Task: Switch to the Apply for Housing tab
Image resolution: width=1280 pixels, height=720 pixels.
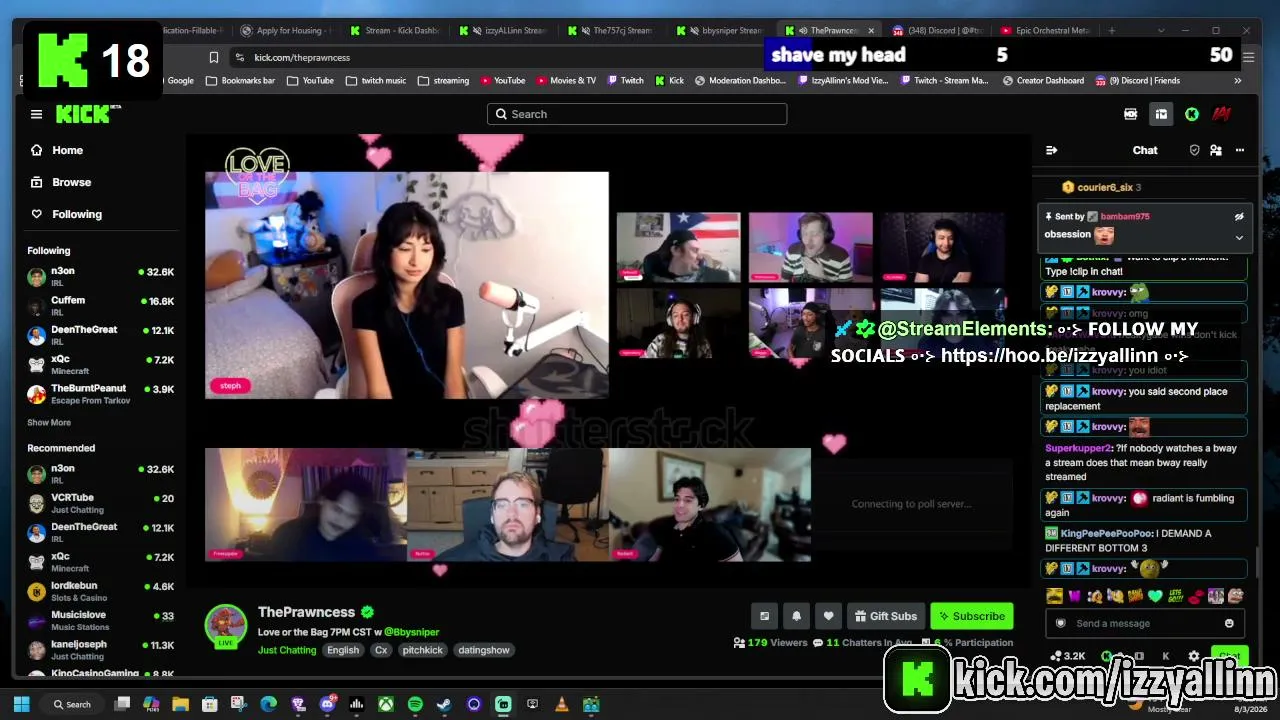Action: (286, 30)
